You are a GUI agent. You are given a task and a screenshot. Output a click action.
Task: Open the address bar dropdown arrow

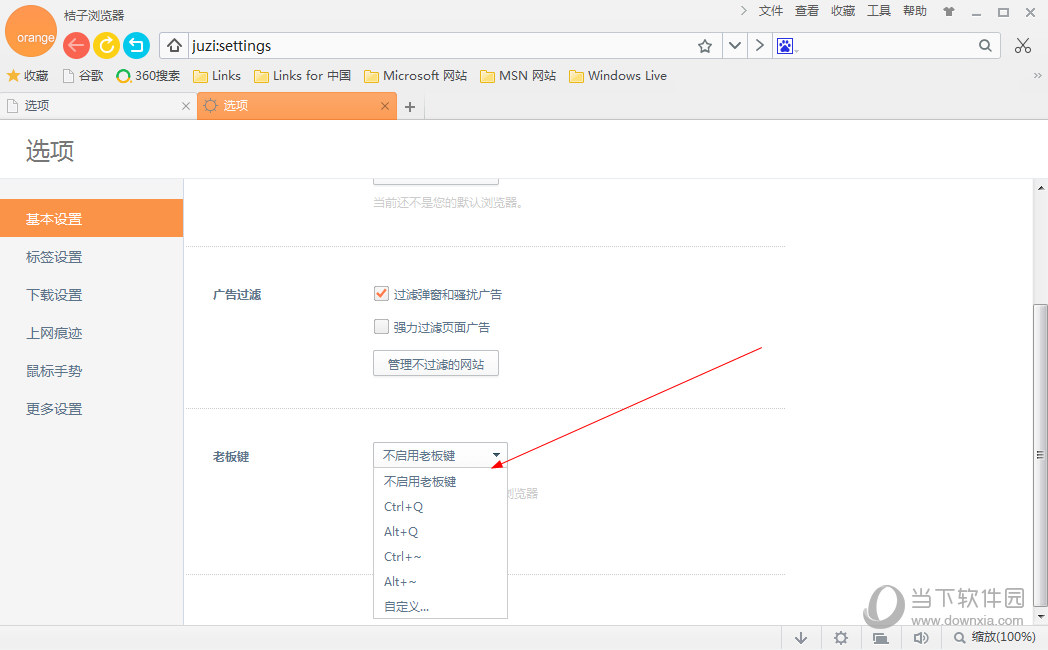tap(735, 45)
